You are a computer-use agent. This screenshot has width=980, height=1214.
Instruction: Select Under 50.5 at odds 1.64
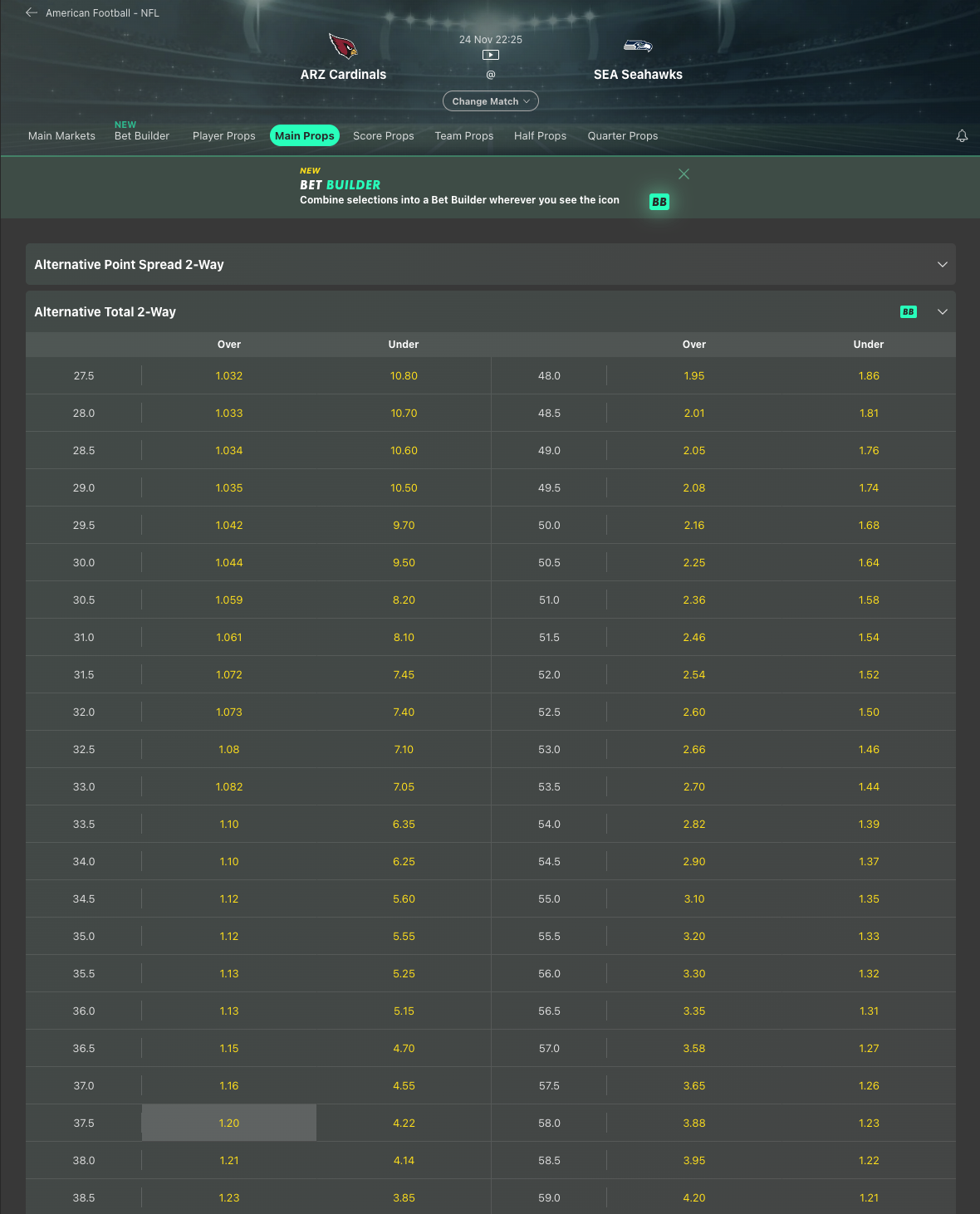click(x=869, y=562)
